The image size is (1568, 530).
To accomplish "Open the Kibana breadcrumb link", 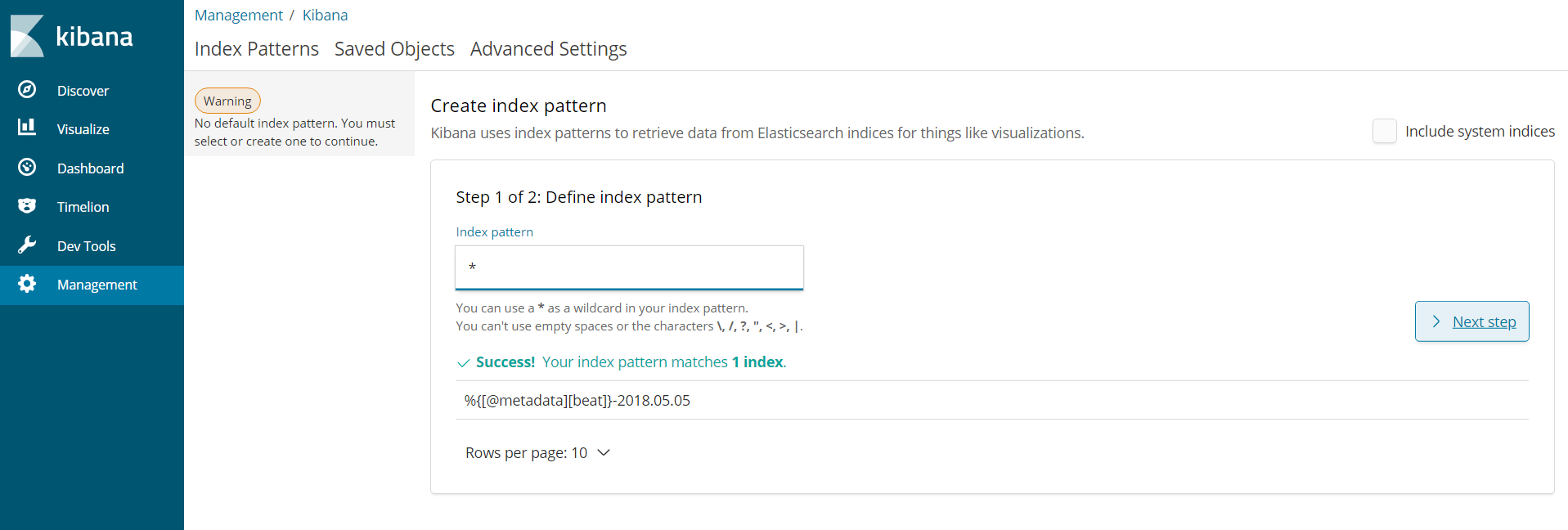I will click(x=325, y=15).
